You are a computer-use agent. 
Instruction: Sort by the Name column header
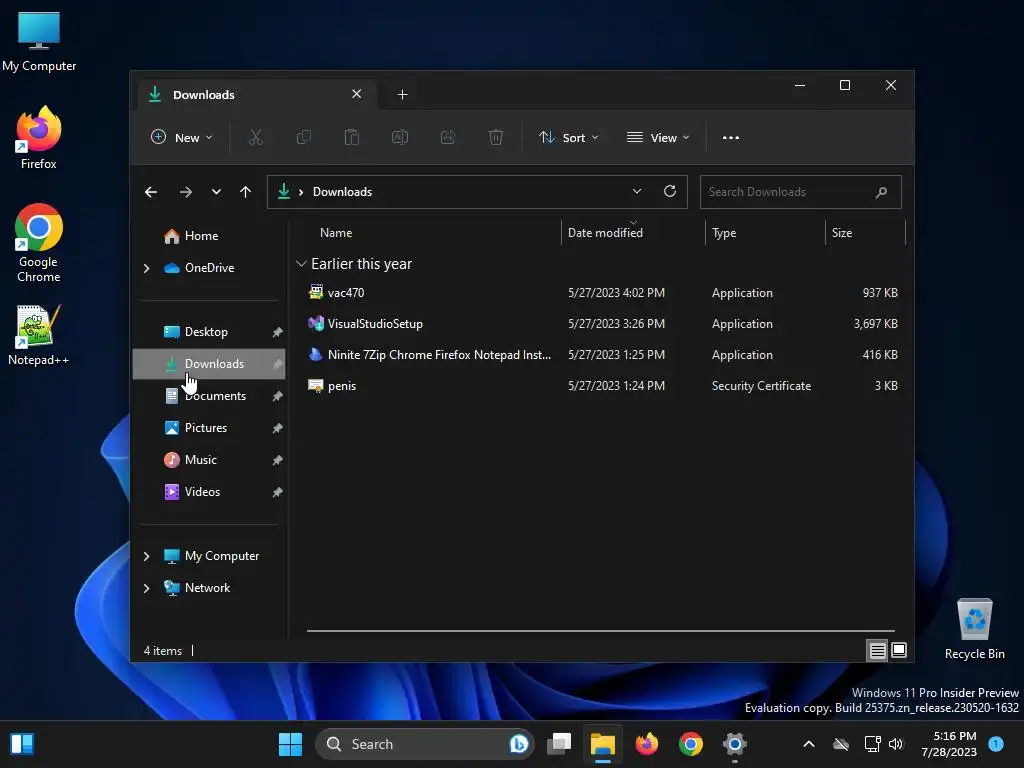tap(336, 233)
